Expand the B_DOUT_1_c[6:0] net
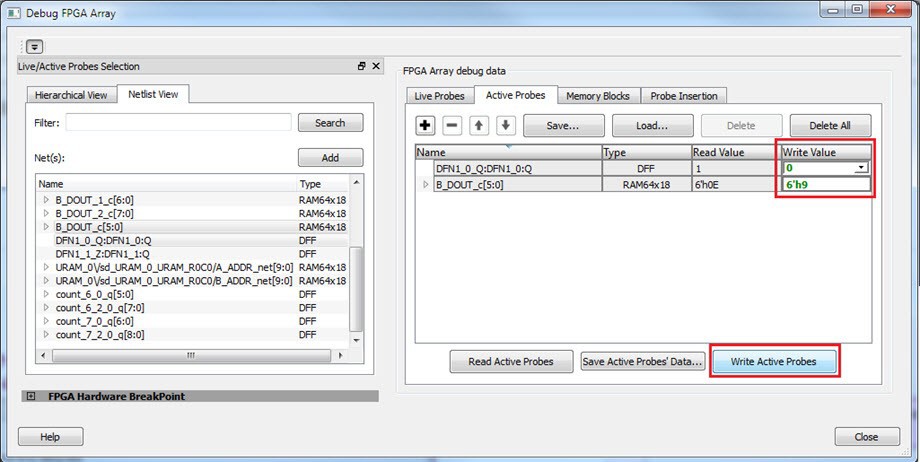The image size is (920, 462). click(x=45, y=200)
